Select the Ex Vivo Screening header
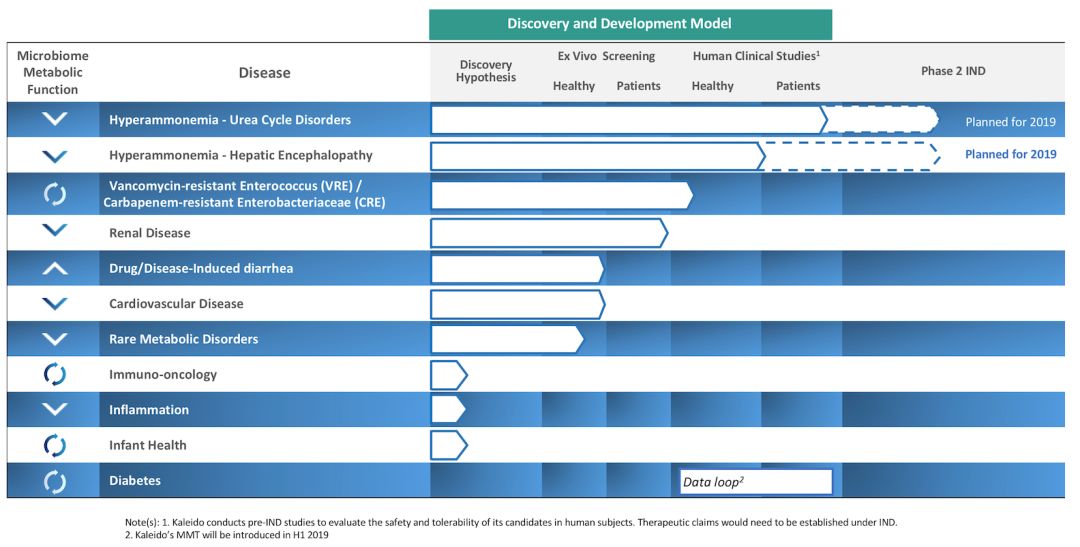 pos(606,56)
